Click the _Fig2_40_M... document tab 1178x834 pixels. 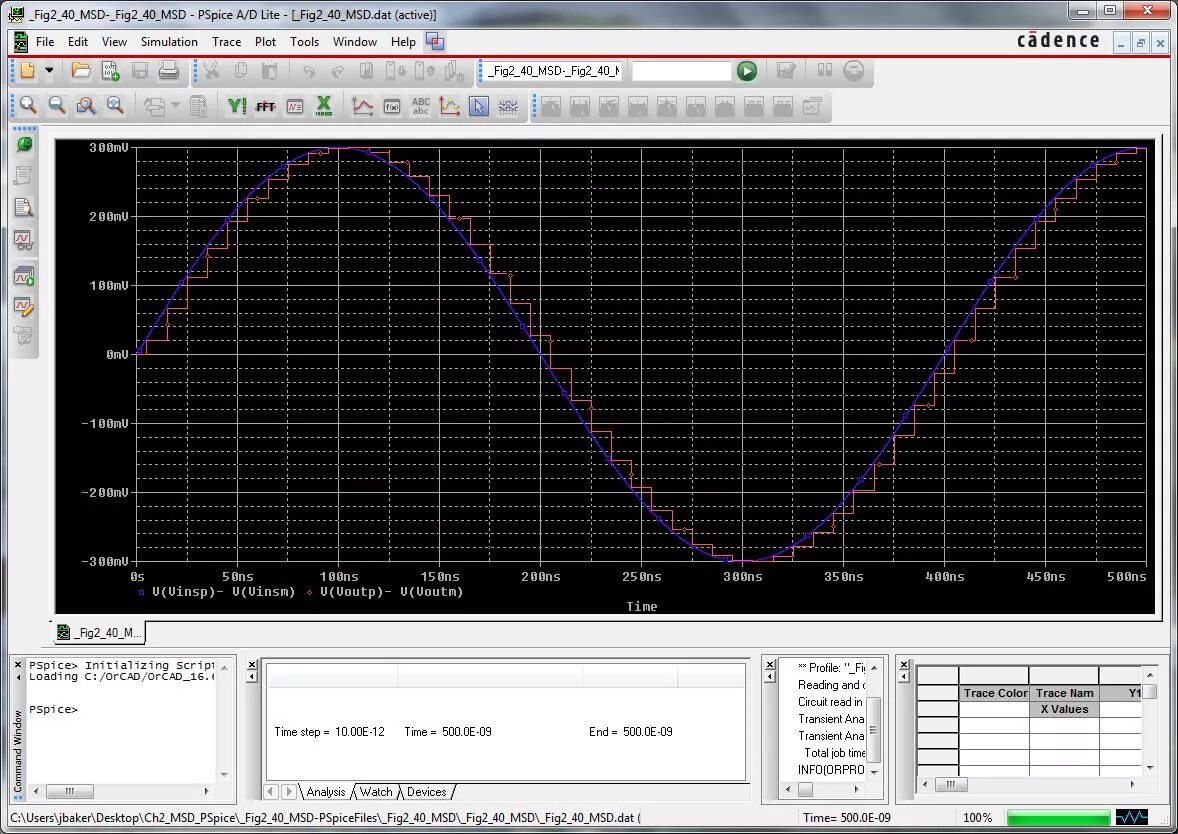click(100, 632)
